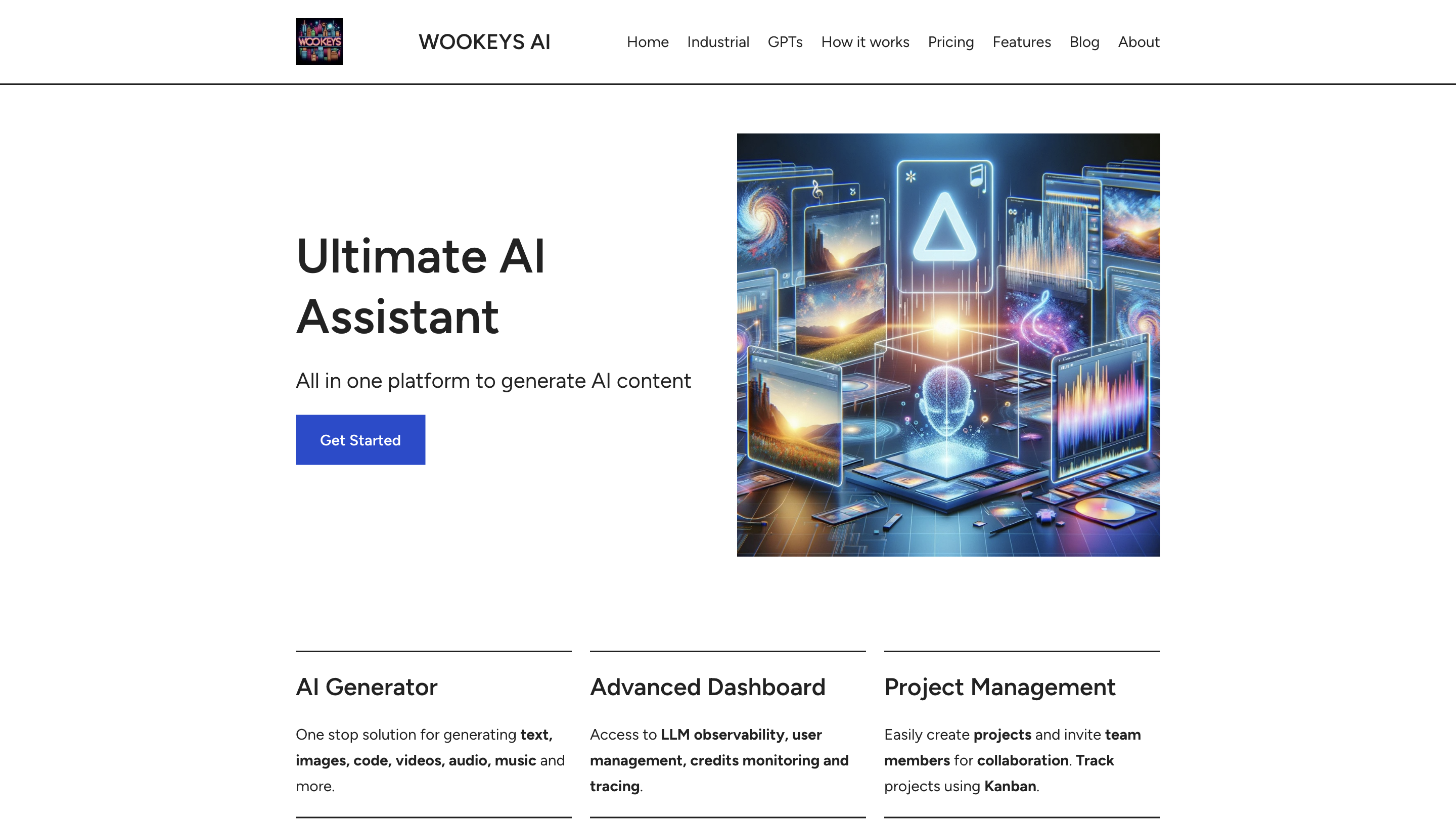Open the Home navigation item
The image size is (1456, 819).
647,42
